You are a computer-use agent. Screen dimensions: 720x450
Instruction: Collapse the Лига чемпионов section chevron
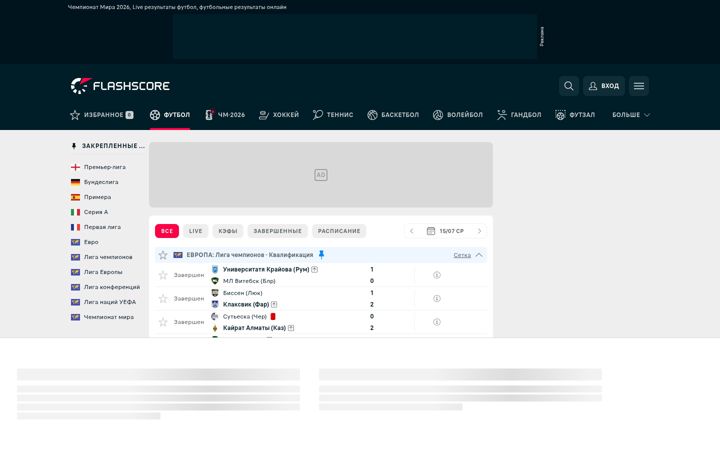[479, 255]
